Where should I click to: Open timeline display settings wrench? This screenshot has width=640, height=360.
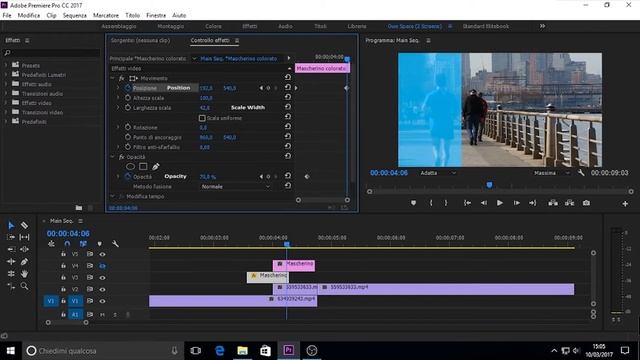[116, 244]
